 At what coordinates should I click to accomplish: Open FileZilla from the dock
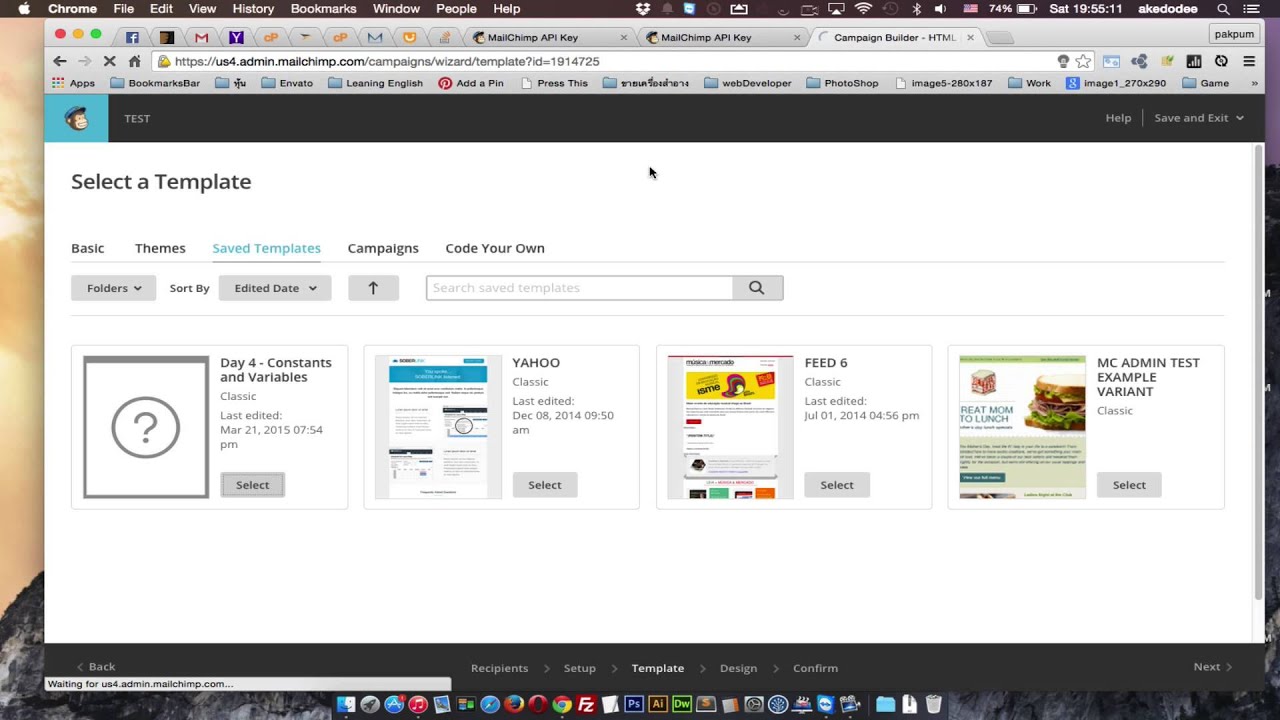[586, 704]
